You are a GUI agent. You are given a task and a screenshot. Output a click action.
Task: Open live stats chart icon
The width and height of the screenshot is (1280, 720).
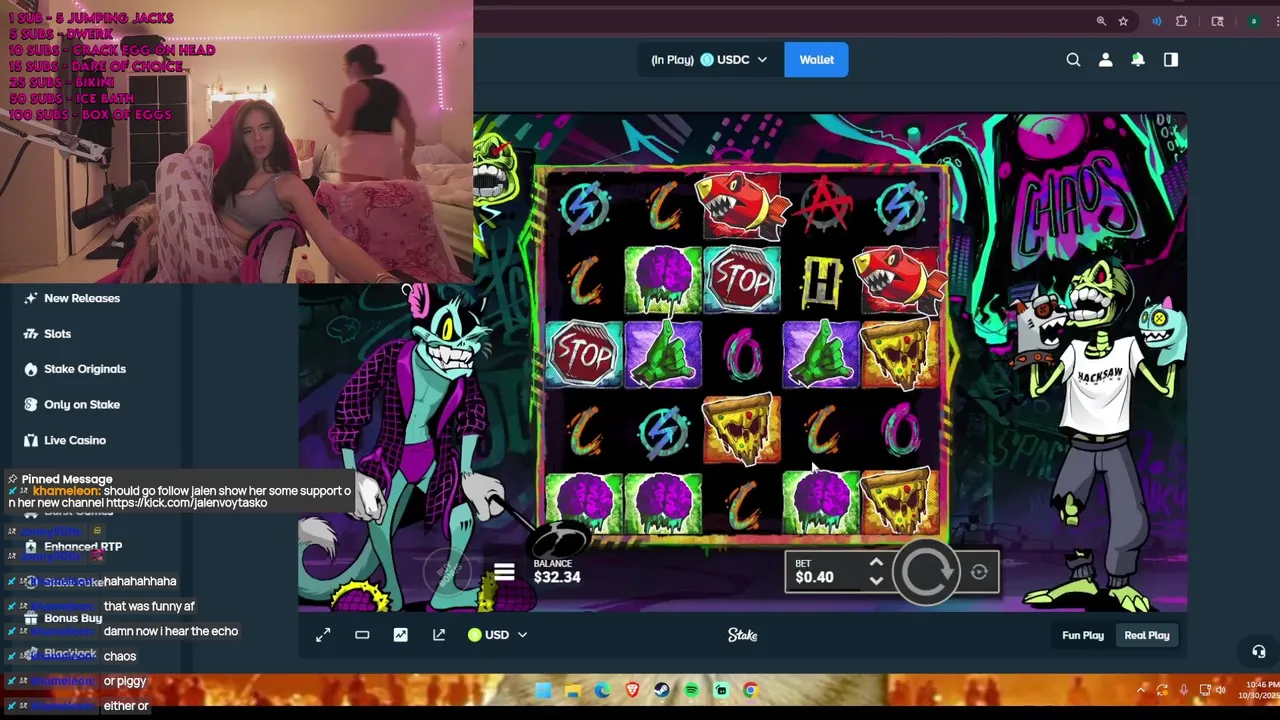(400, 635)
